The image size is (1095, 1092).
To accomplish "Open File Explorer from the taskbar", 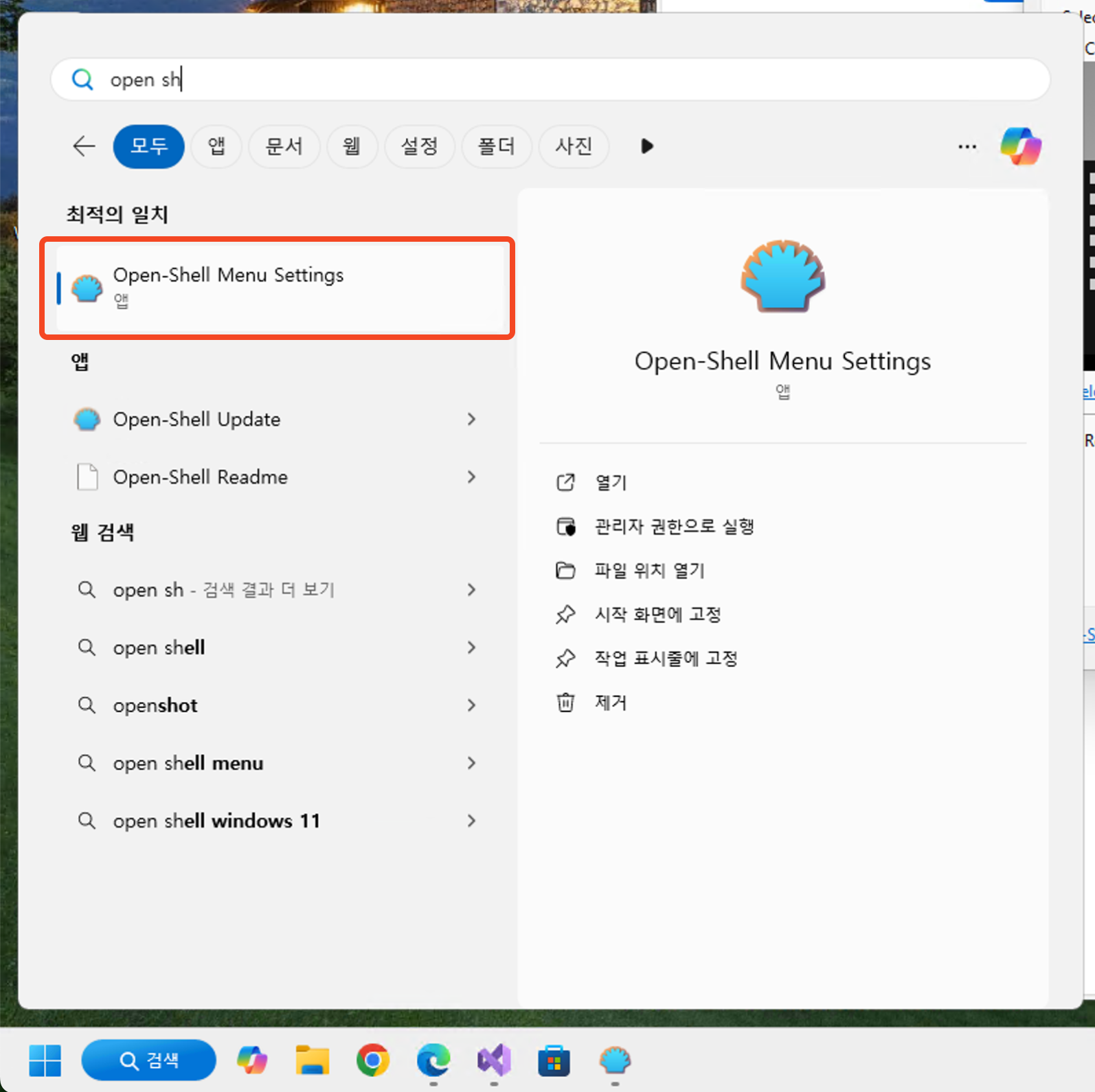I will tap(313, 1060).
